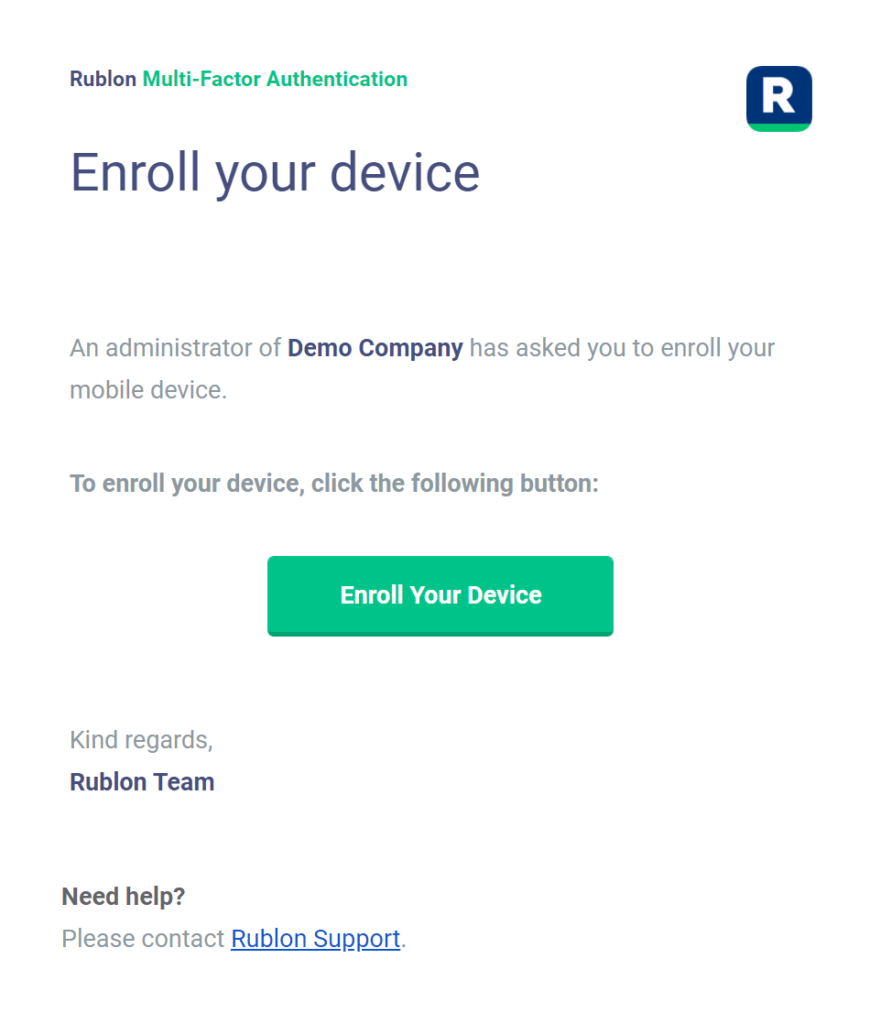Click the Rublon R logo icon

[778, 95]
